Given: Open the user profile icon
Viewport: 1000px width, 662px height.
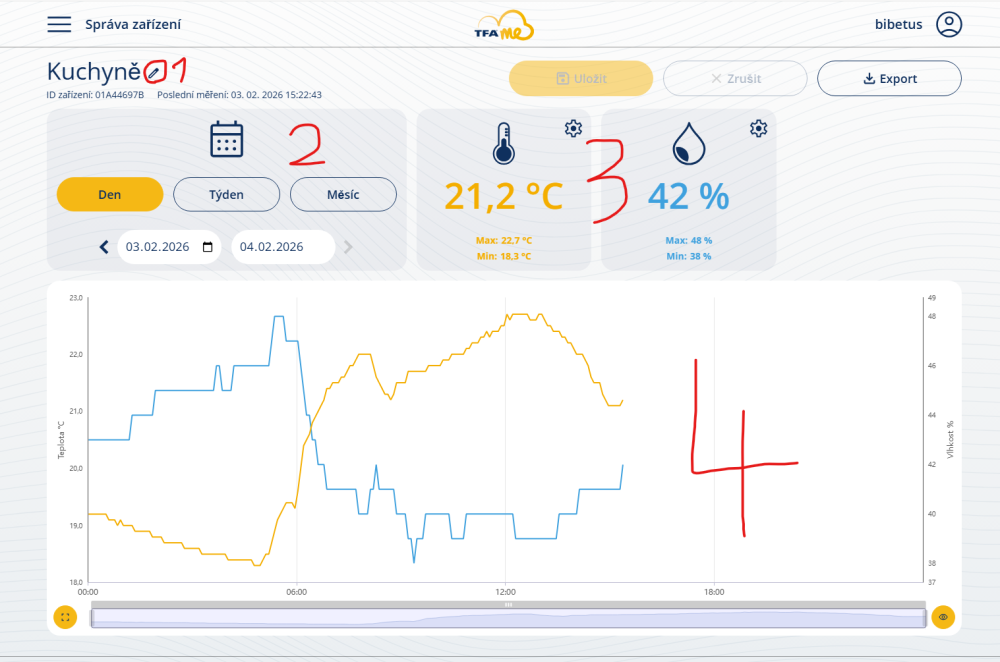Looking at the screenshot, I should [948, 25].
